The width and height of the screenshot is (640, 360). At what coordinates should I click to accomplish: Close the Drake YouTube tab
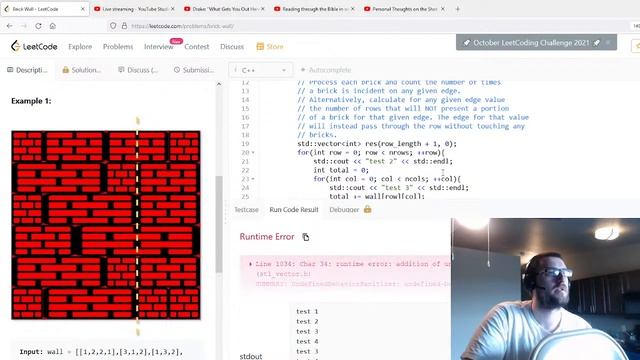tap(262, 9)
